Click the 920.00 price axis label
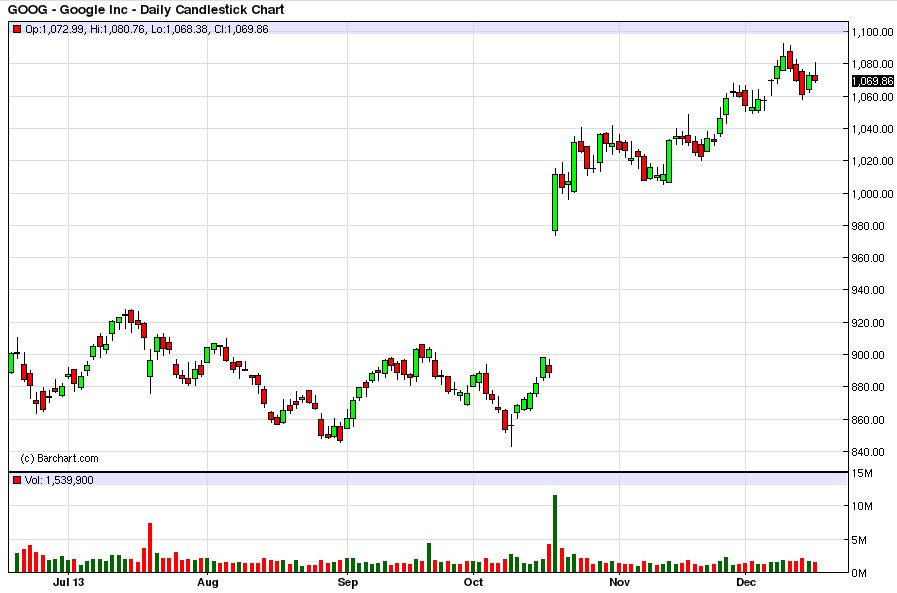 pyautogui.click(x=868, y=323)
